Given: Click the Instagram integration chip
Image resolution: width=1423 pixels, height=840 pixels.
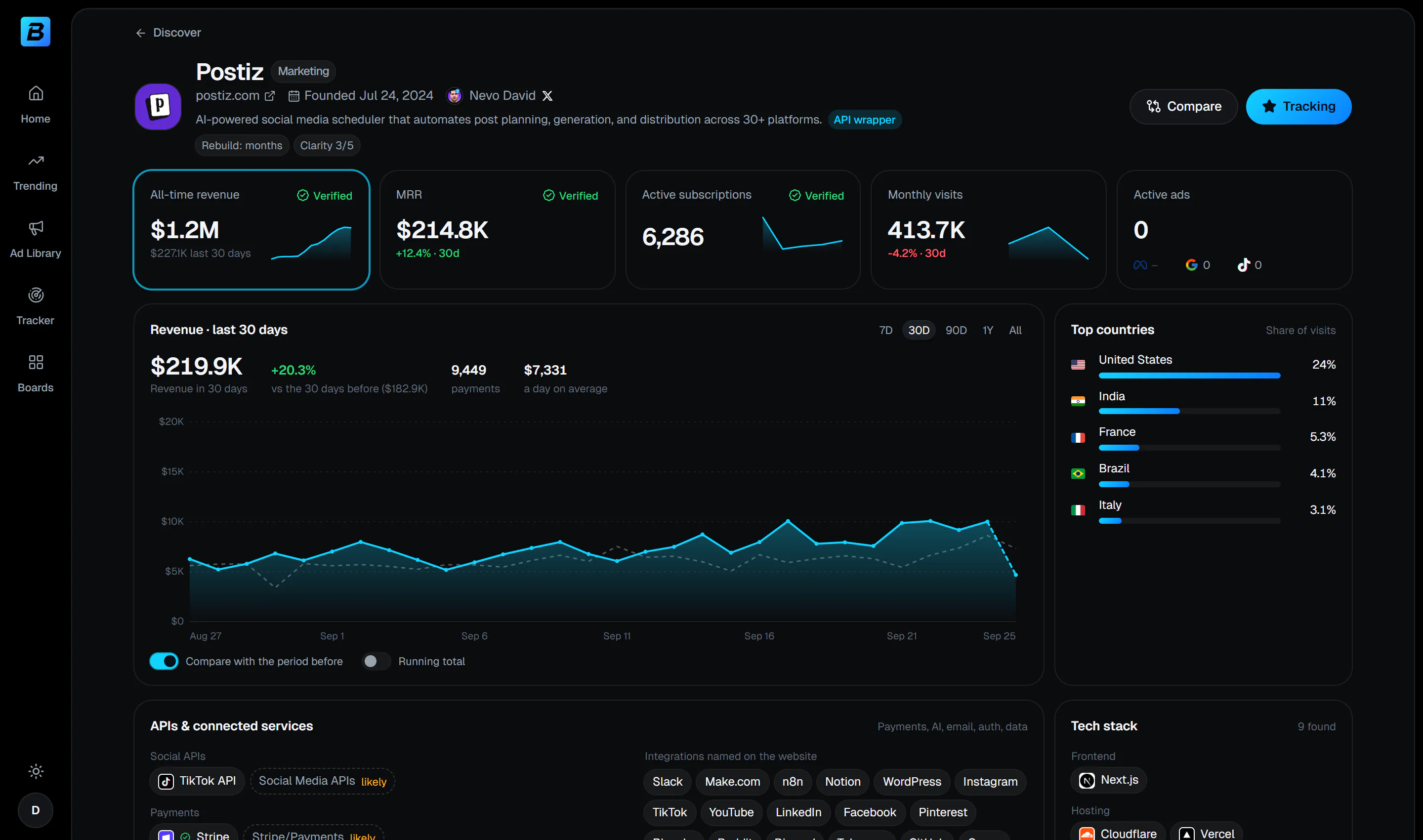Looking at the screenshot, I should coord(990,782).
